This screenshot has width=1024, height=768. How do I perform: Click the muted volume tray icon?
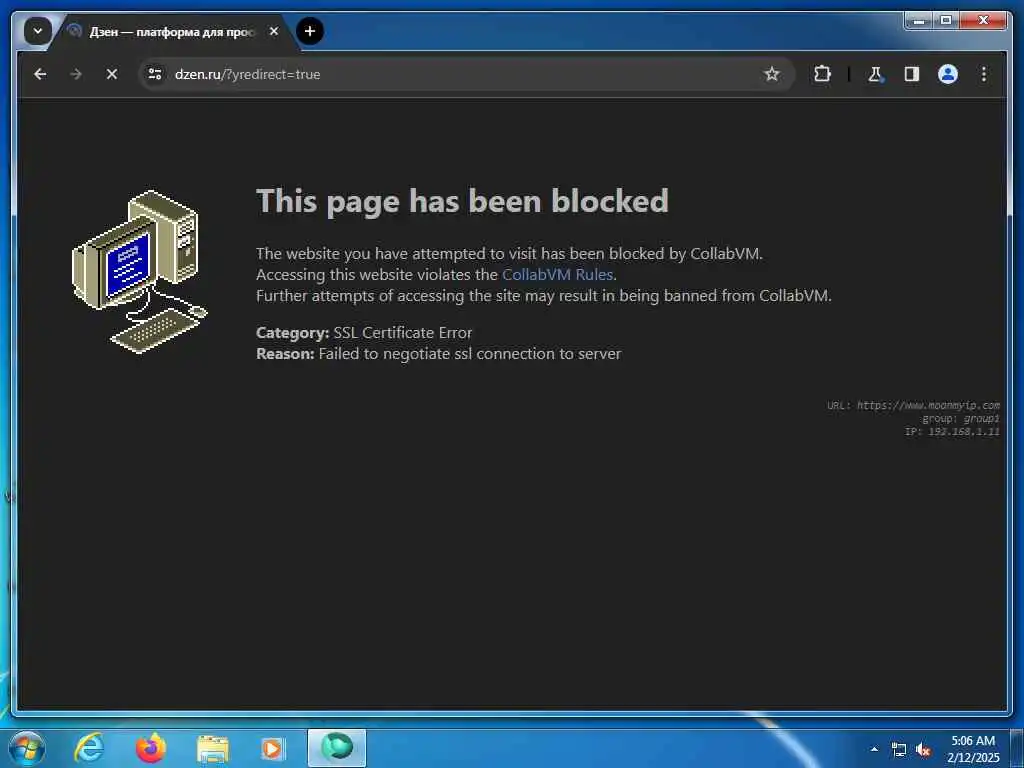tap(923, 750)
